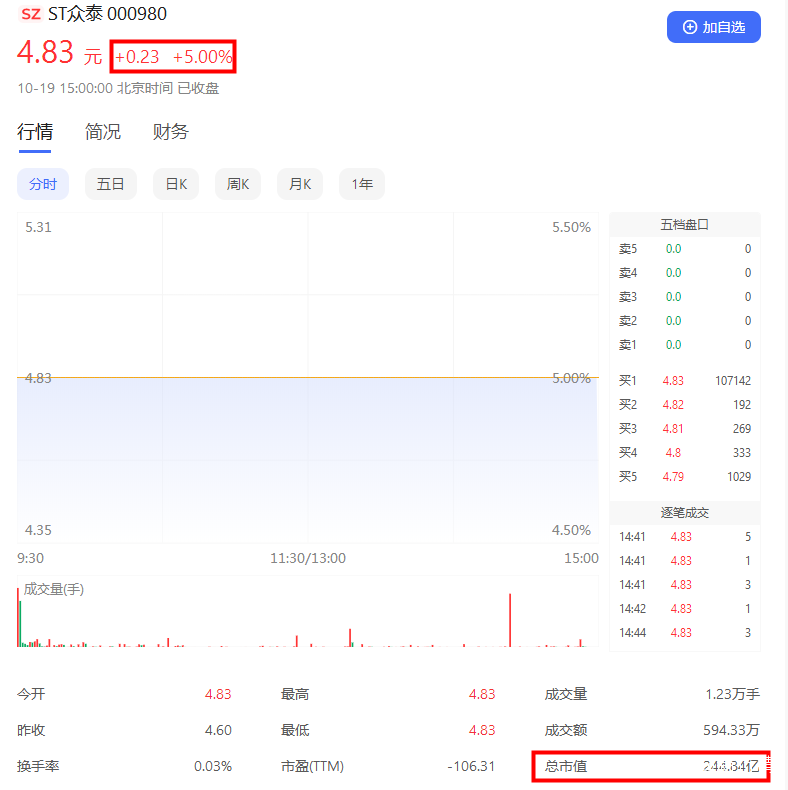Screen dimensions: 788x790
Task: Click the 5.31 upper price axis label
Action: tap(38, 227)
